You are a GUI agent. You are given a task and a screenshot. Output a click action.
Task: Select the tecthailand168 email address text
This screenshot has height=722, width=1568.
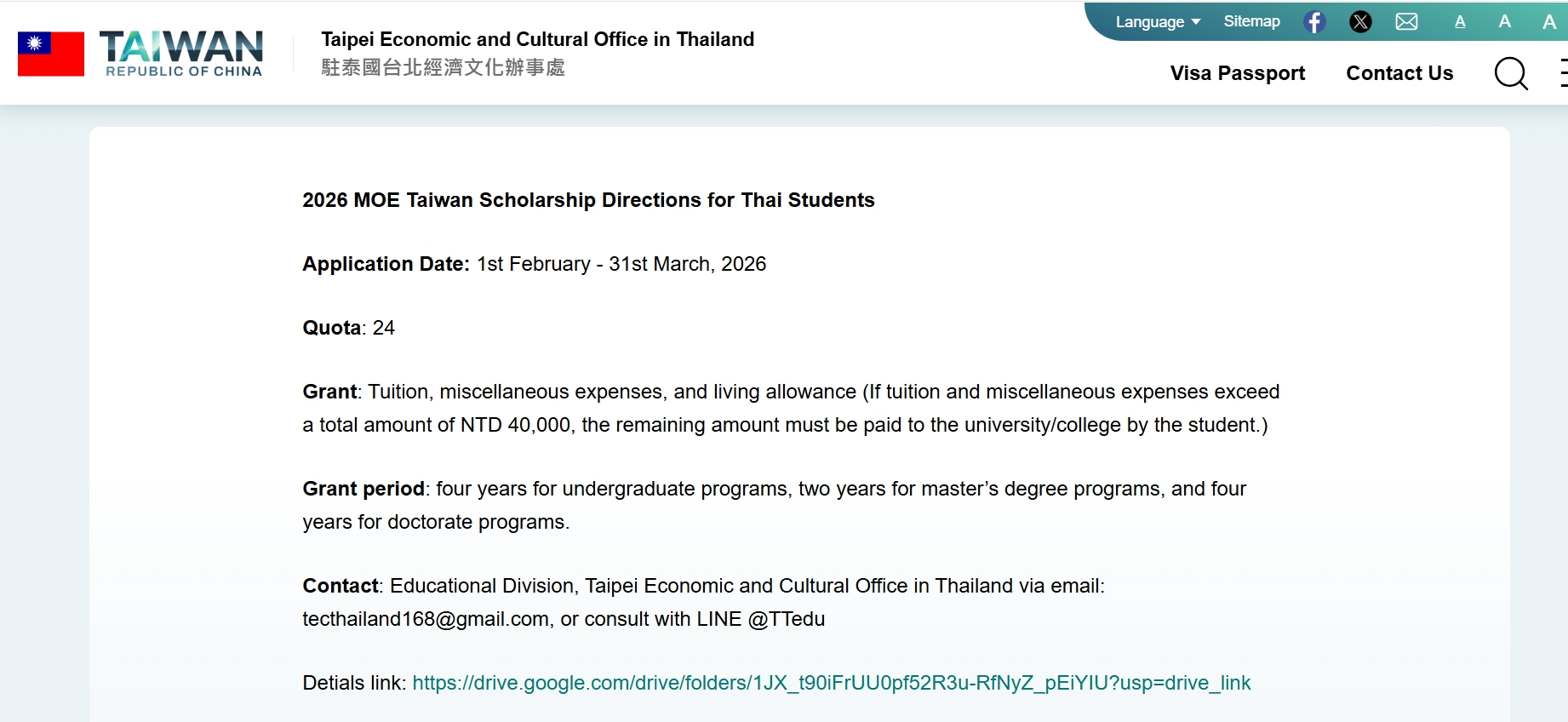coord(423,619)
